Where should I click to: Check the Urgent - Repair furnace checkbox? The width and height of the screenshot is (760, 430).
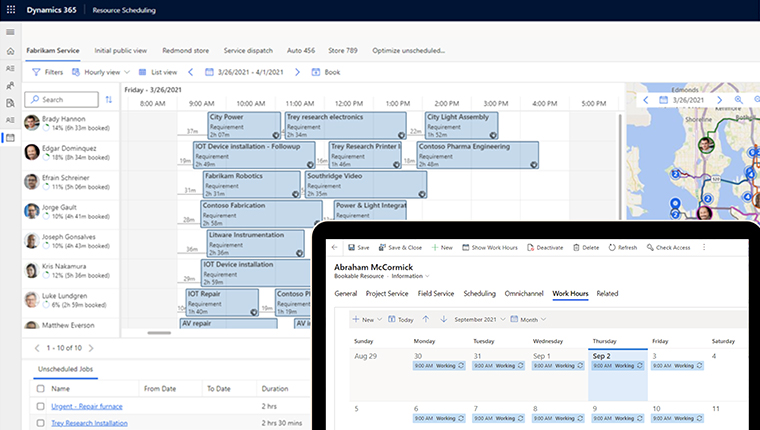click(40, 407)
